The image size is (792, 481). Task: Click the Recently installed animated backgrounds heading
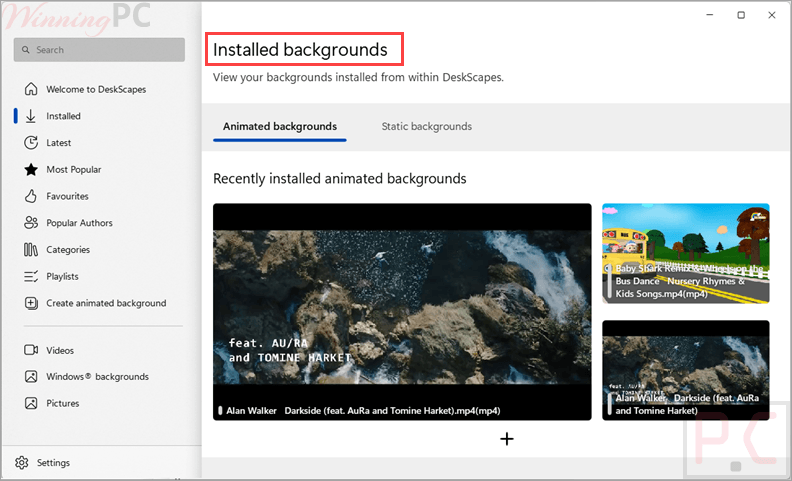(x=339, y=178)
